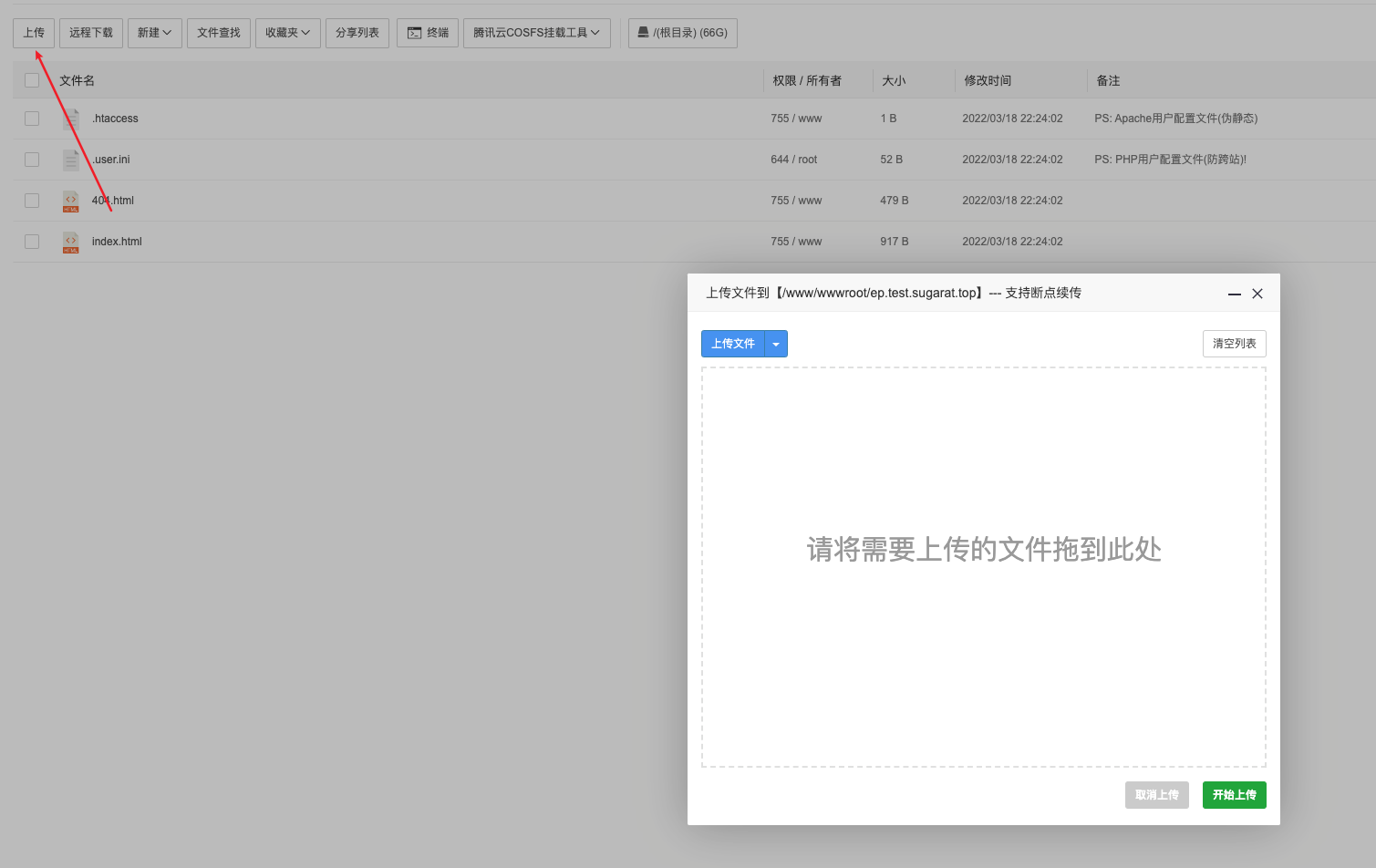The width and height of the screenshot is (1376, 868).
Task: Click the blue 上传文件 button
Action: click(733, 344)
